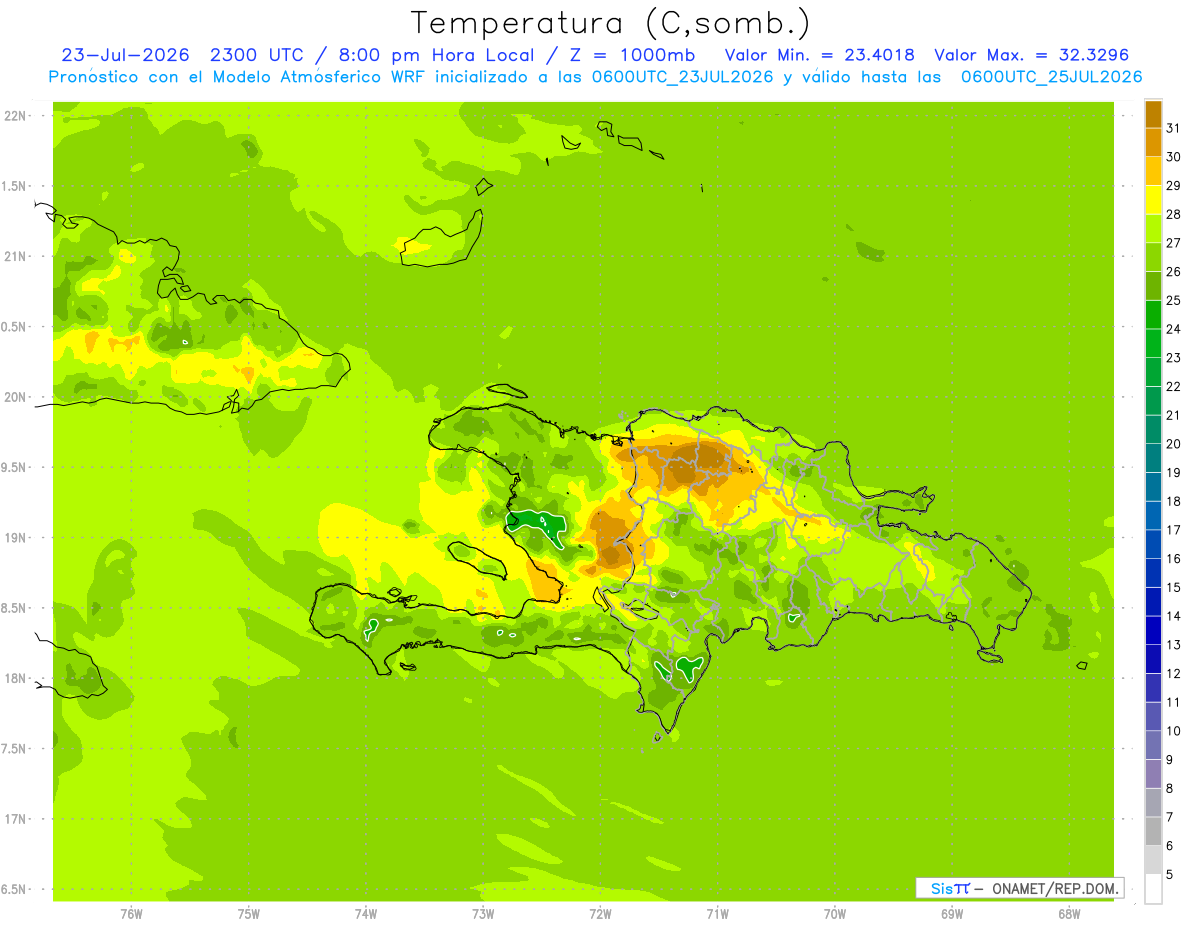The image size is (1200, 927).
Task: Click the '17N' latitude axis label
Action: (17, 819)
